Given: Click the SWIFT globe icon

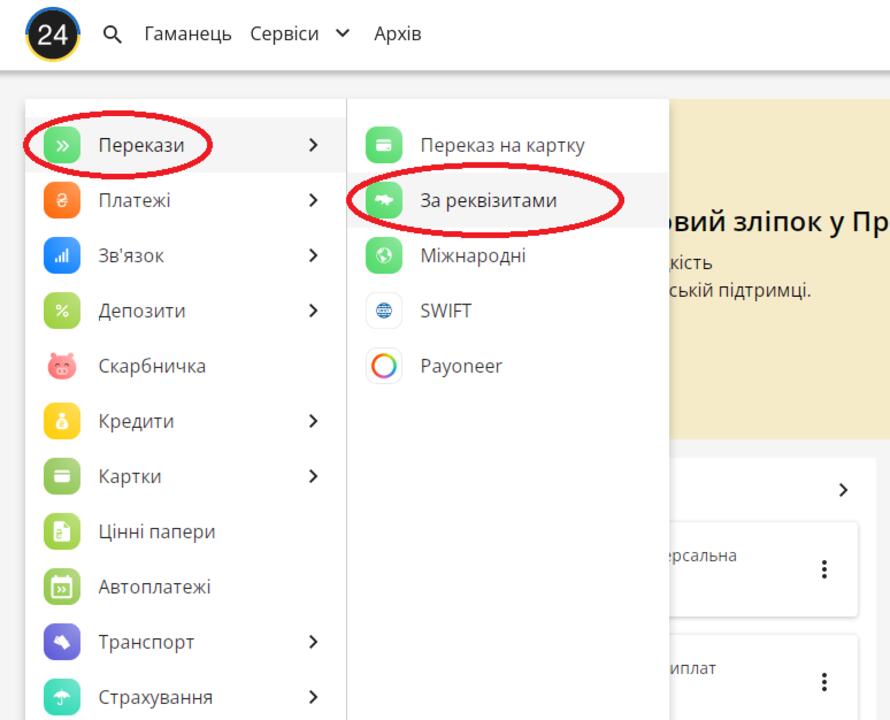Looking at the screenshot, I should (x=384, y=311).
